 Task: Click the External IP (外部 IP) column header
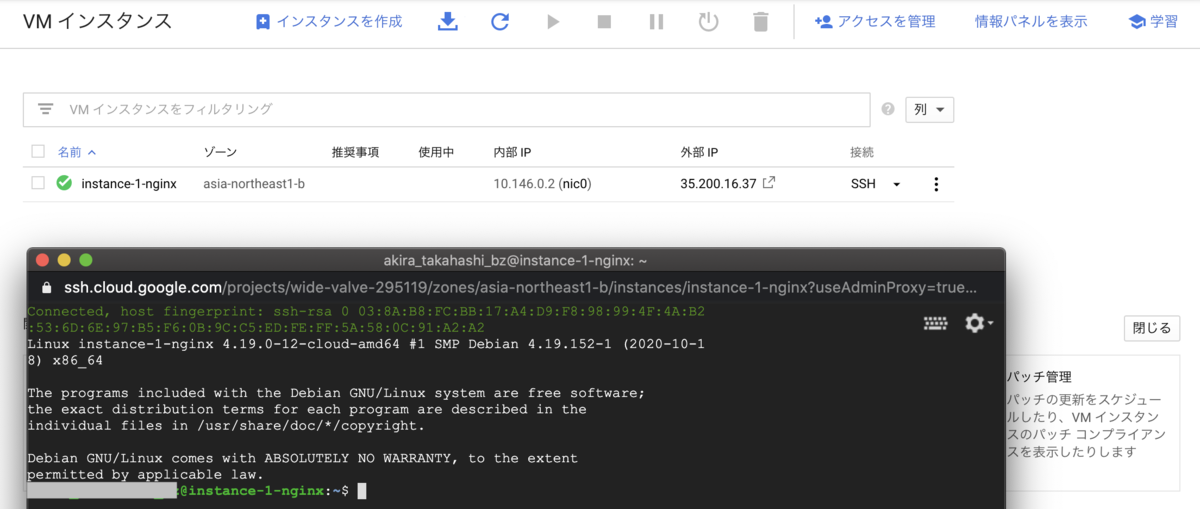coord(699,152)
